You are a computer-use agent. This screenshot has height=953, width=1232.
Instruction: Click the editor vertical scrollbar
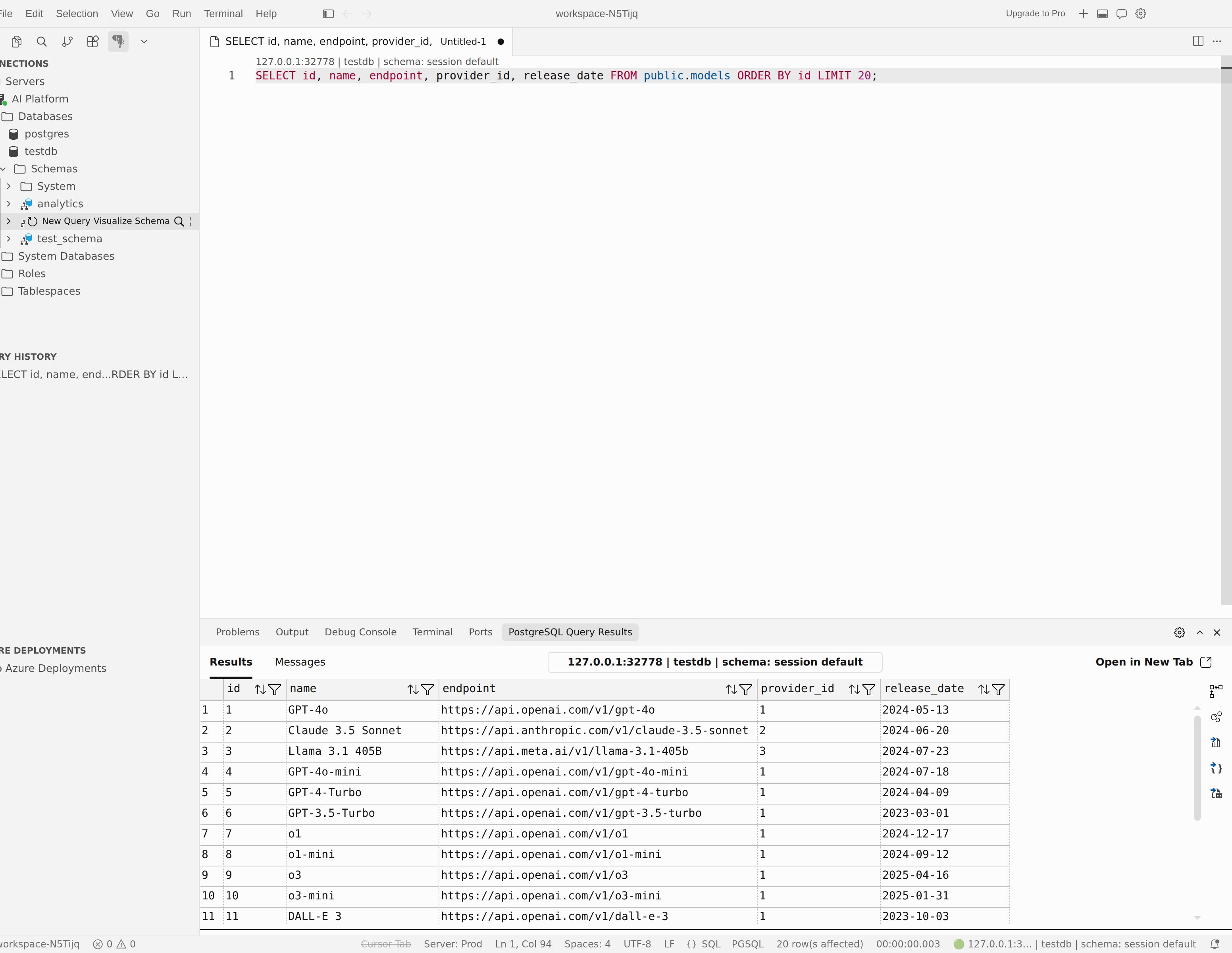(x=1226, y=330)
